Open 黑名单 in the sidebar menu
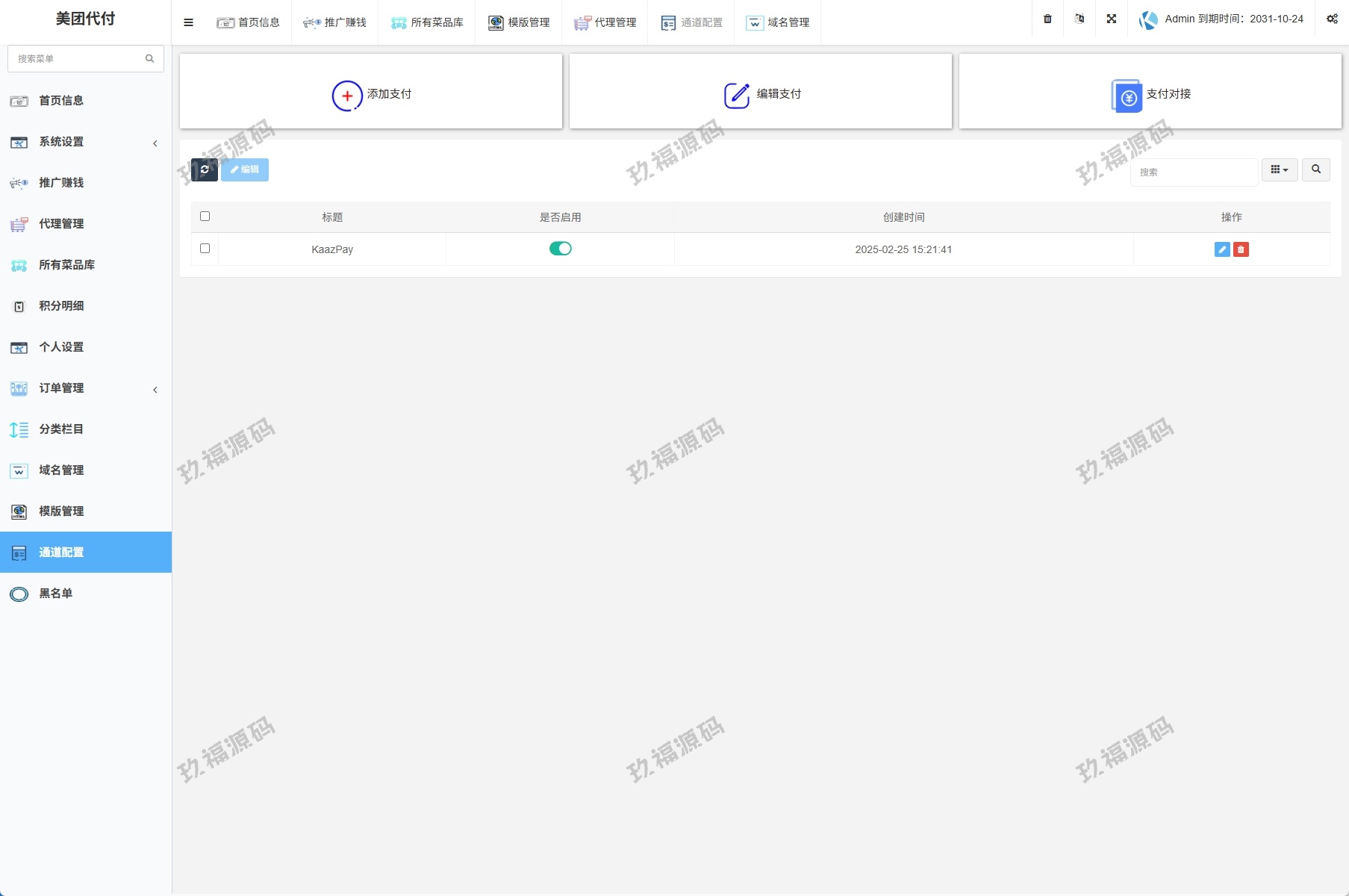Viewport: 1349px width, 896px height. tap(56, 594)
